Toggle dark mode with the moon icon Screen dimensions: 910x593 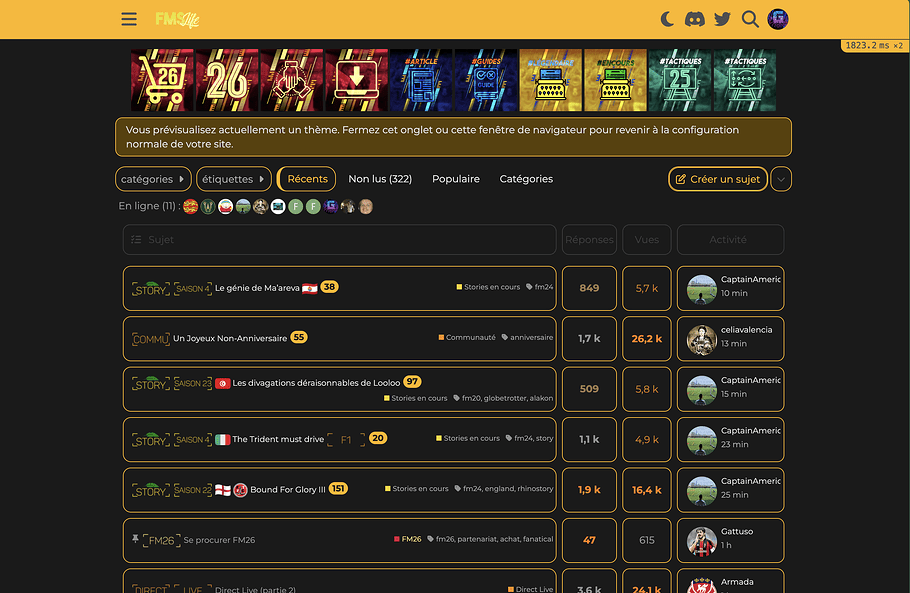click(x=668, y=19)
